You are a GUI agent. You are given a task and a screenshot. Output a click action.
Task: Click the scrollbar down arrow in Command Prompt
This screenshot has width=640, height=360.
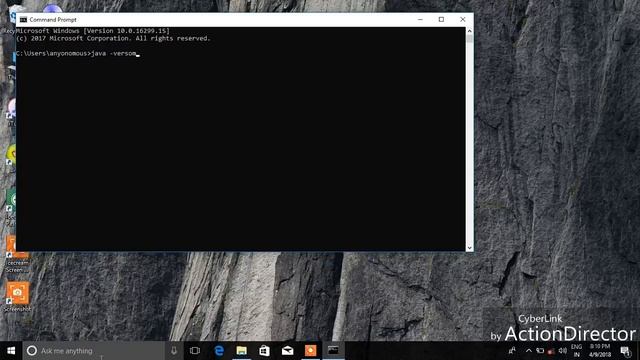coord(469,247)
